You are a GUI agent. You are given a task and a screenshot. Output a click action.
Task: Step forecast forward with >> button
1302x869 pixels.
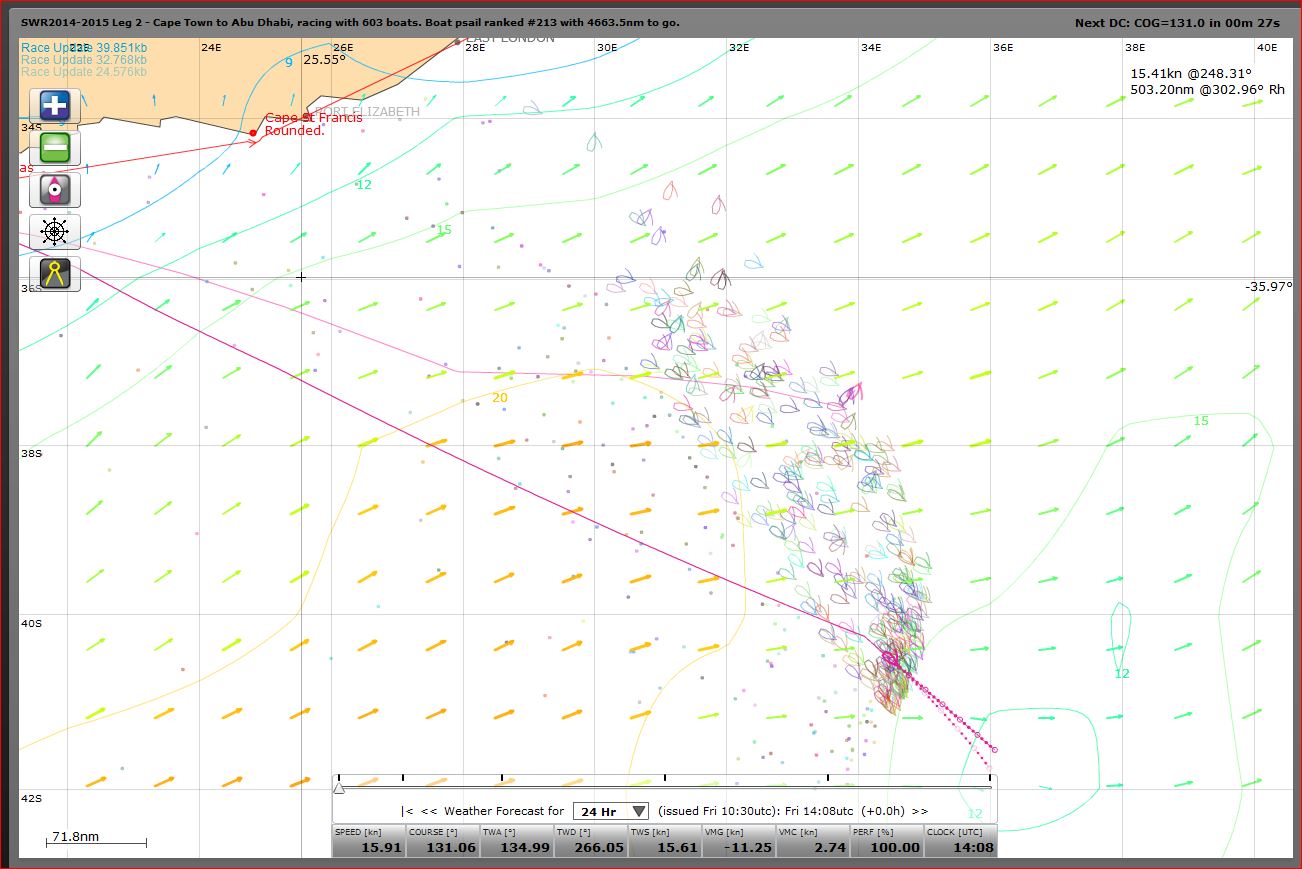pos(920,811)
